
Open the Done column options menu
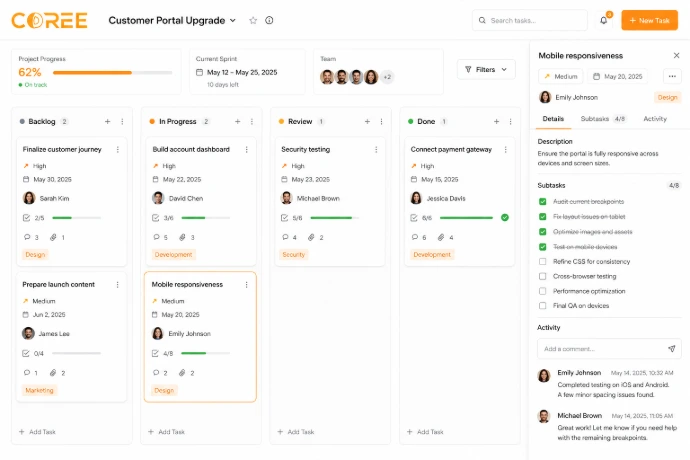[x=510, y=121]
